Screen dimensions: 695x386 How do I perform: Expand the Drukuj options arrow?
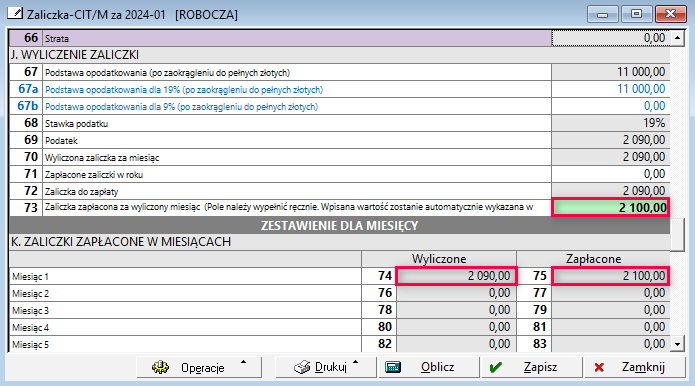(355, 362)
